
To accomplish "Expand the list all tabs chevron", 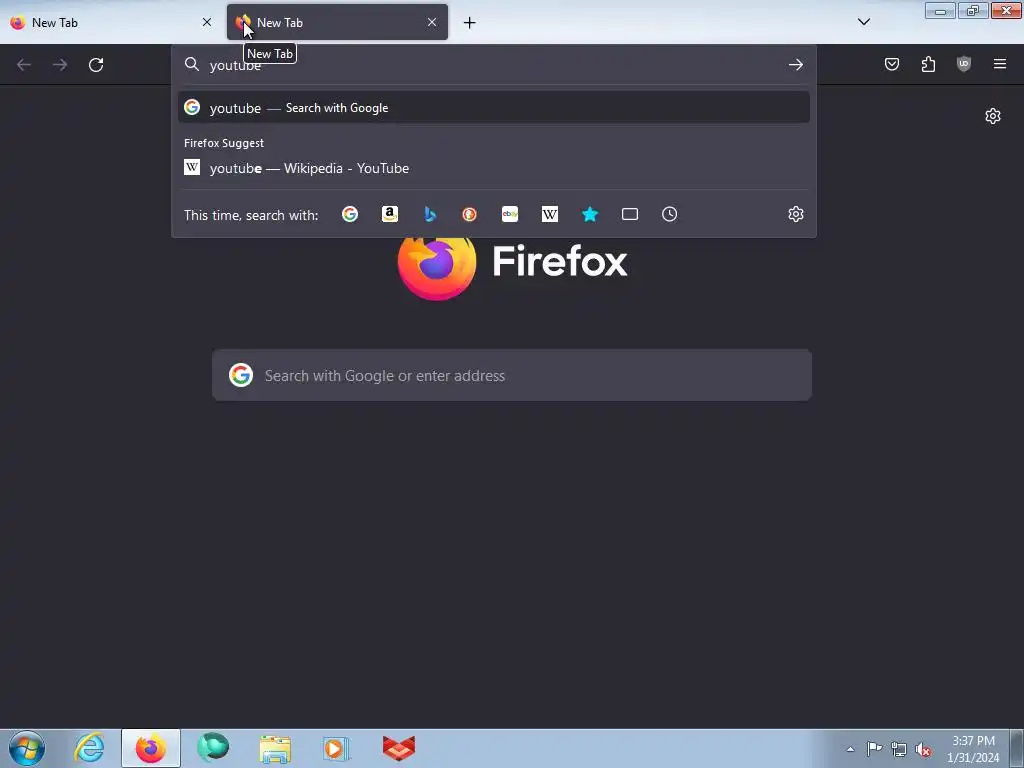I will [864, 22].
